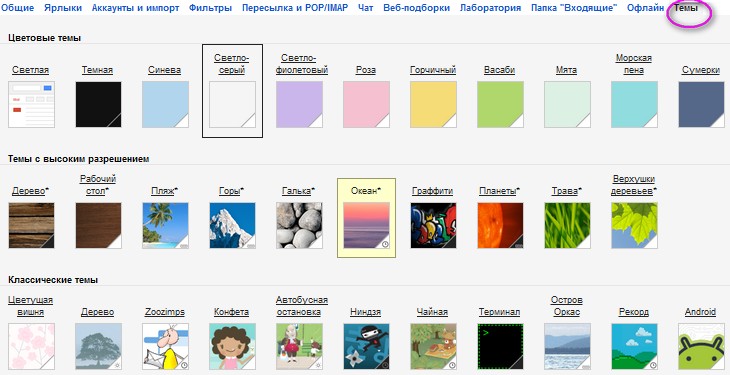
Task: Select the Темы tab
Action: point(686,8)
